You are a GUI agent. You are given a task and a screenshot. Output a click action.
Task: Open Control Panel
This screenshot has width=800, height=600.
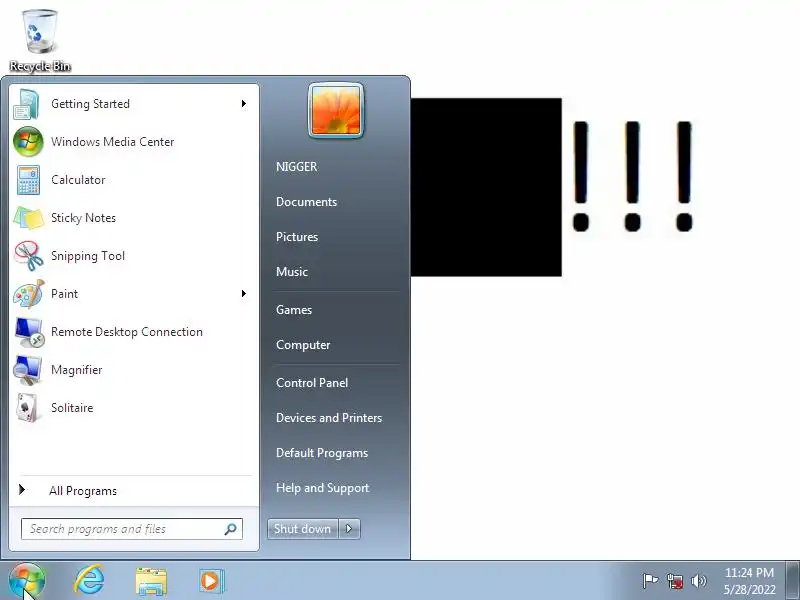click(312, 383)
